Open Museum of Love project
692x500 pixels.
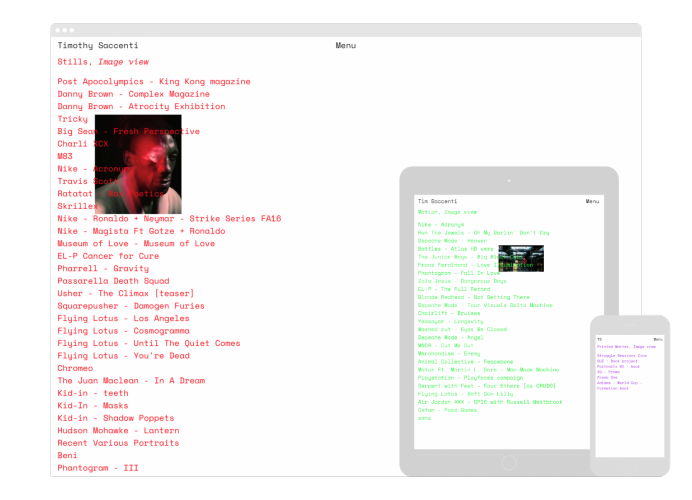pos(136,244)
